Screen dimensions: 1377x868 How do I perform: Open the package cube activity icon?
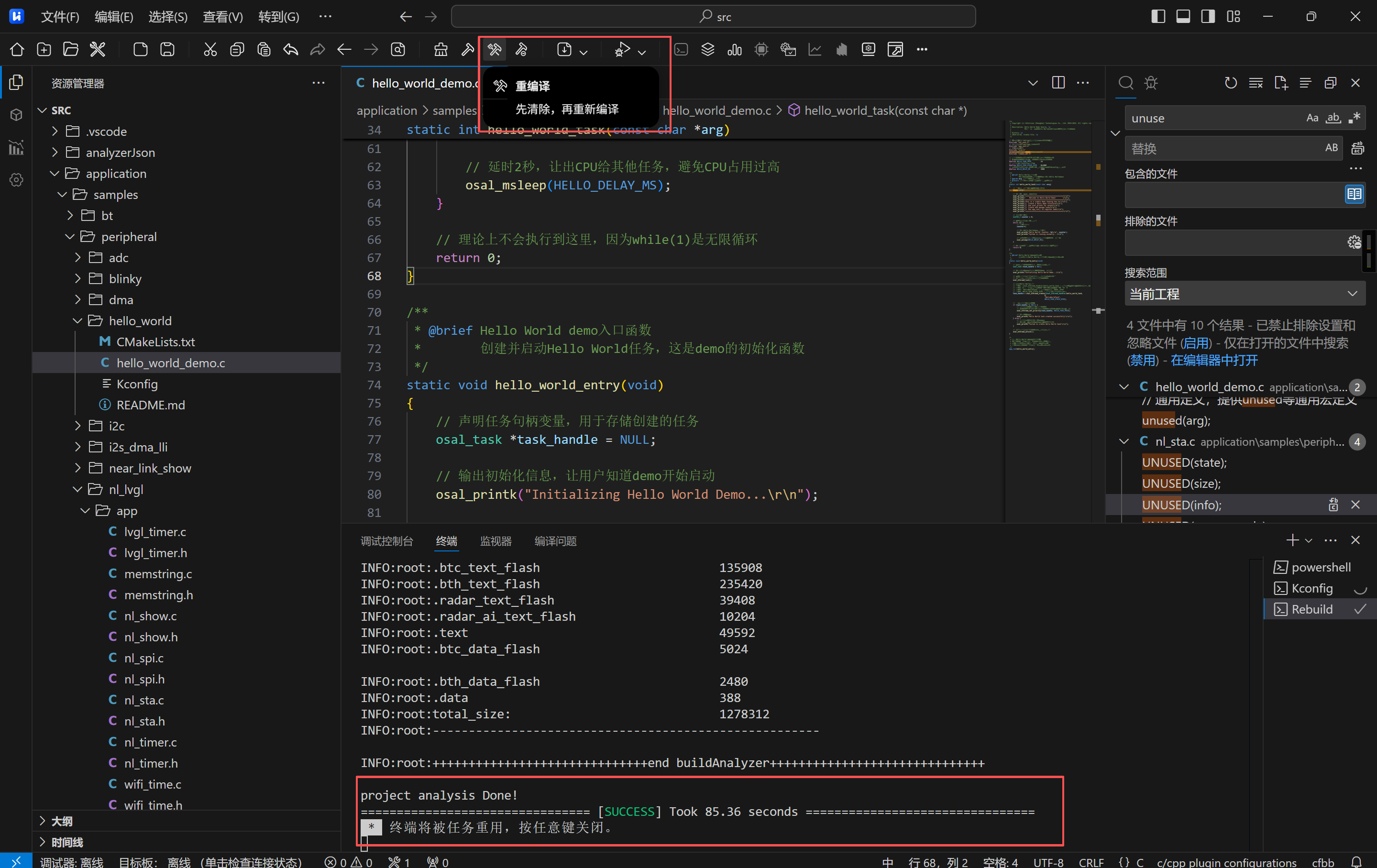pos(17,115)
